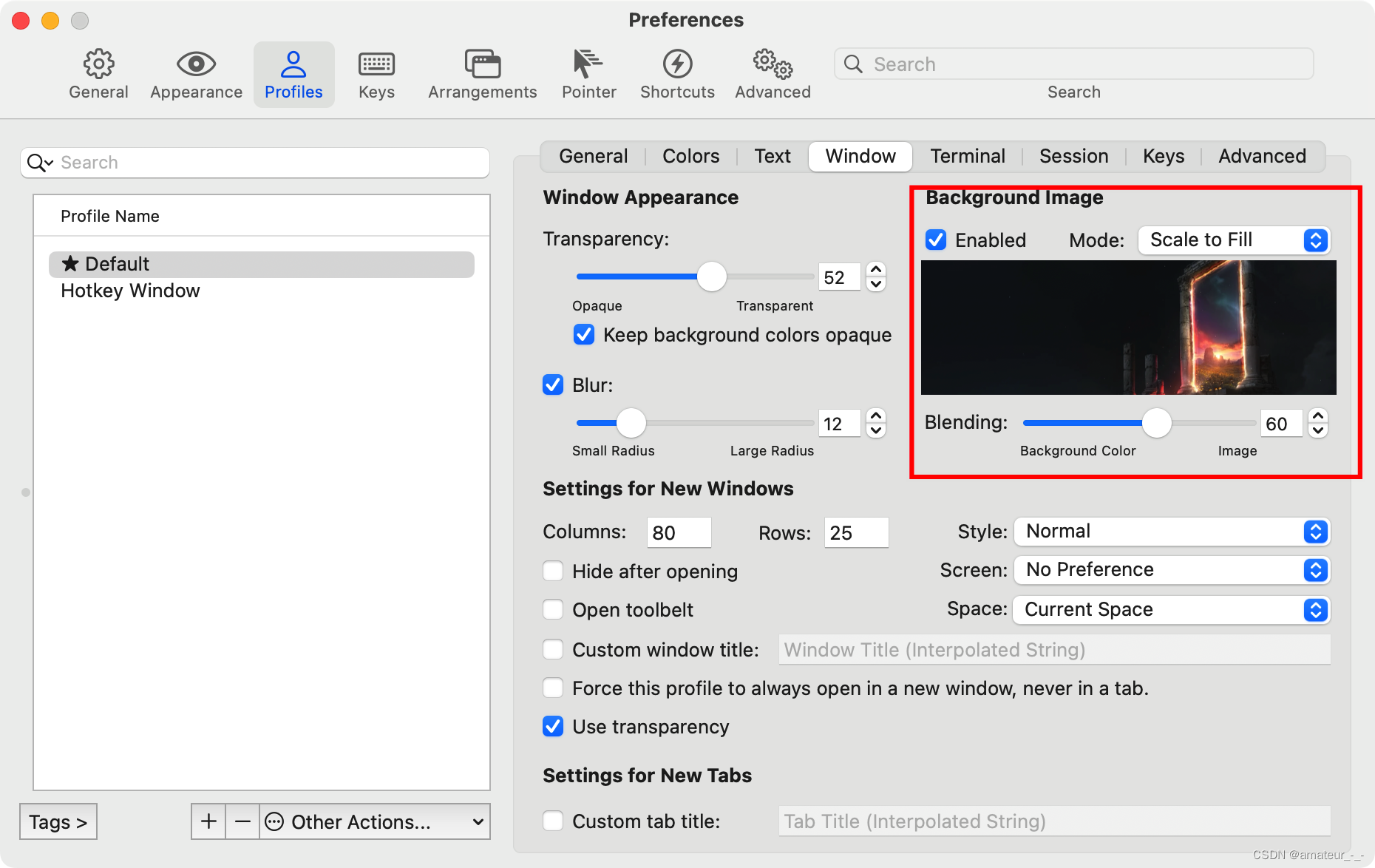Focus the profile list Search field
Viewport: 1375px width, 868px height.
(255, 163)
